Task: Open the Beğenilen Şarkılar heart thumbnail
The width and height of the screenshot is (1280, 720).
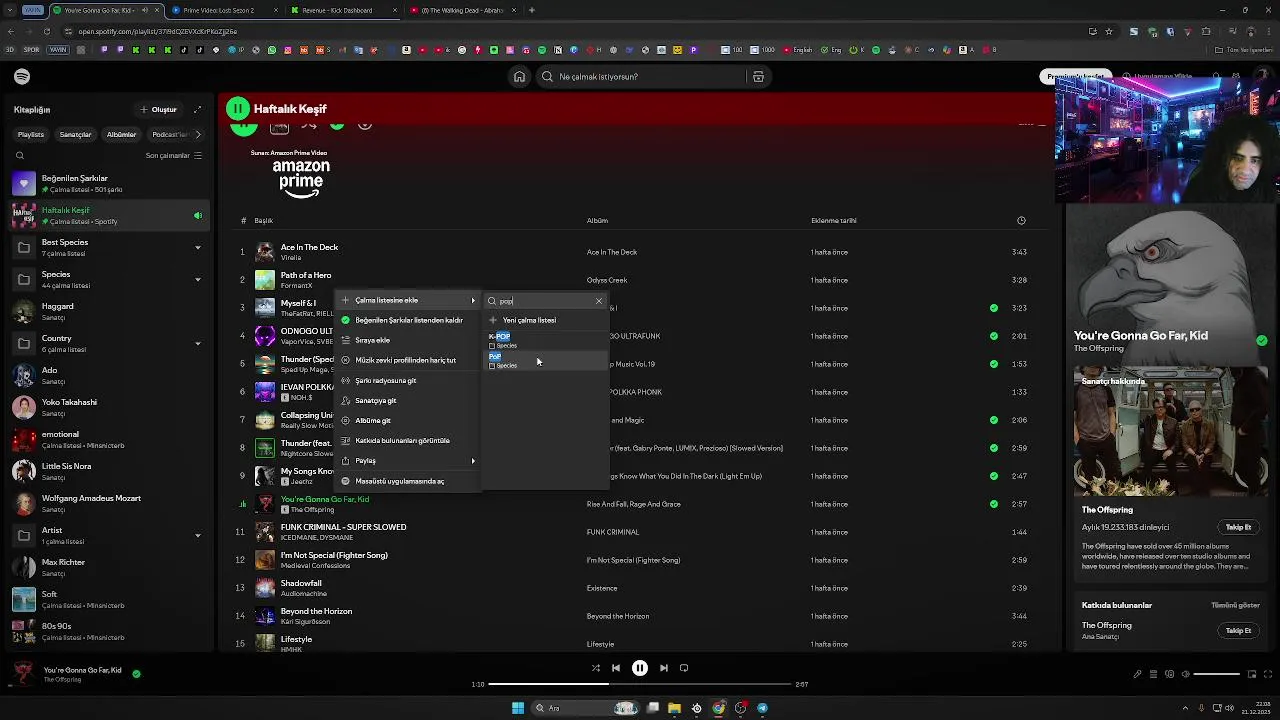Action: click(x=24, y=183)
